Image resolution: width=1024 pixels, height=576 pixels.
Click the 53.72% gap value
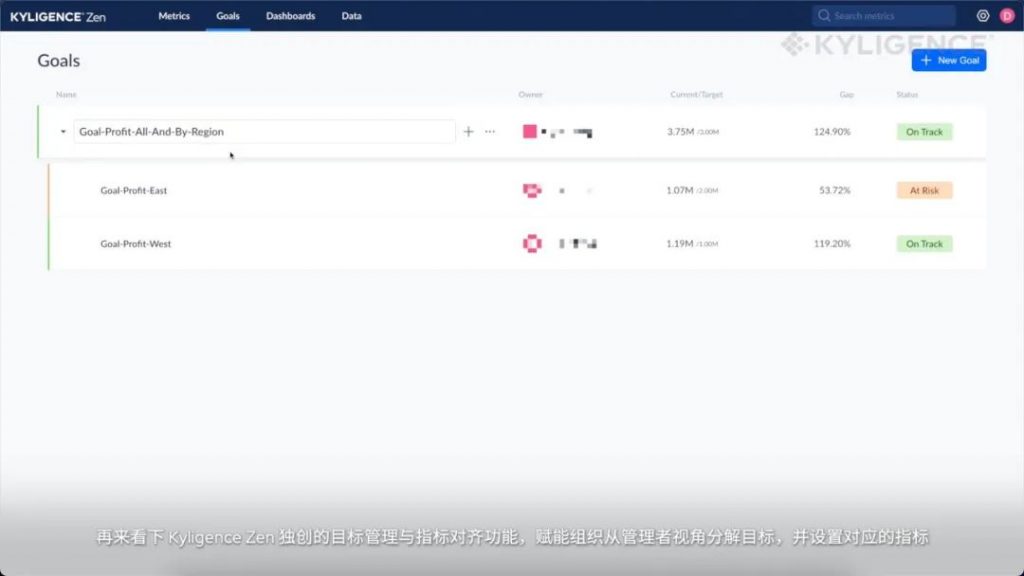click(835, 190)
